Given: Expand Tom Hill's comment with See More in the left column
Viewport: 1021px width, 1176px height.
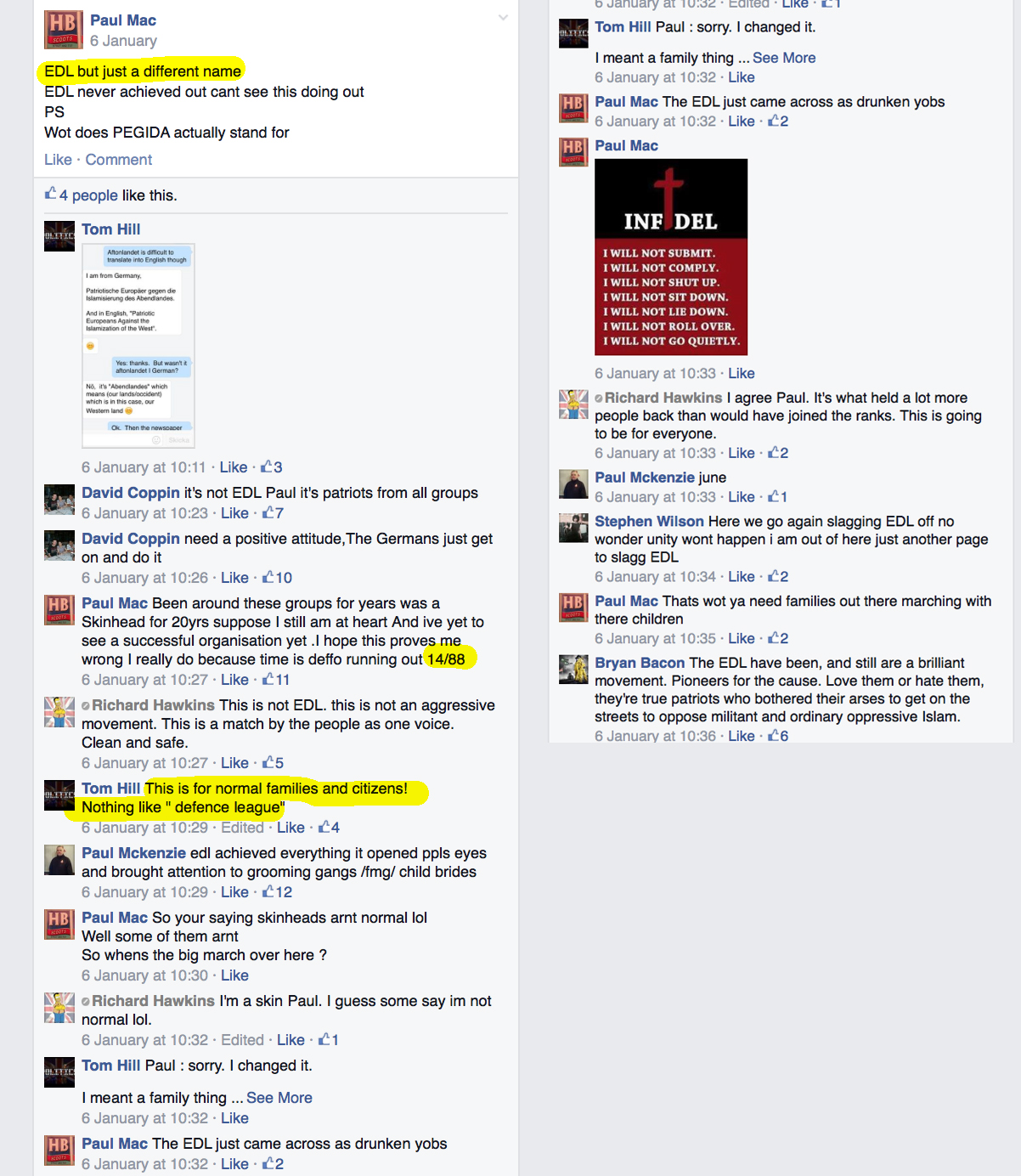Looking at the screenshot, I should point(279,1098).
